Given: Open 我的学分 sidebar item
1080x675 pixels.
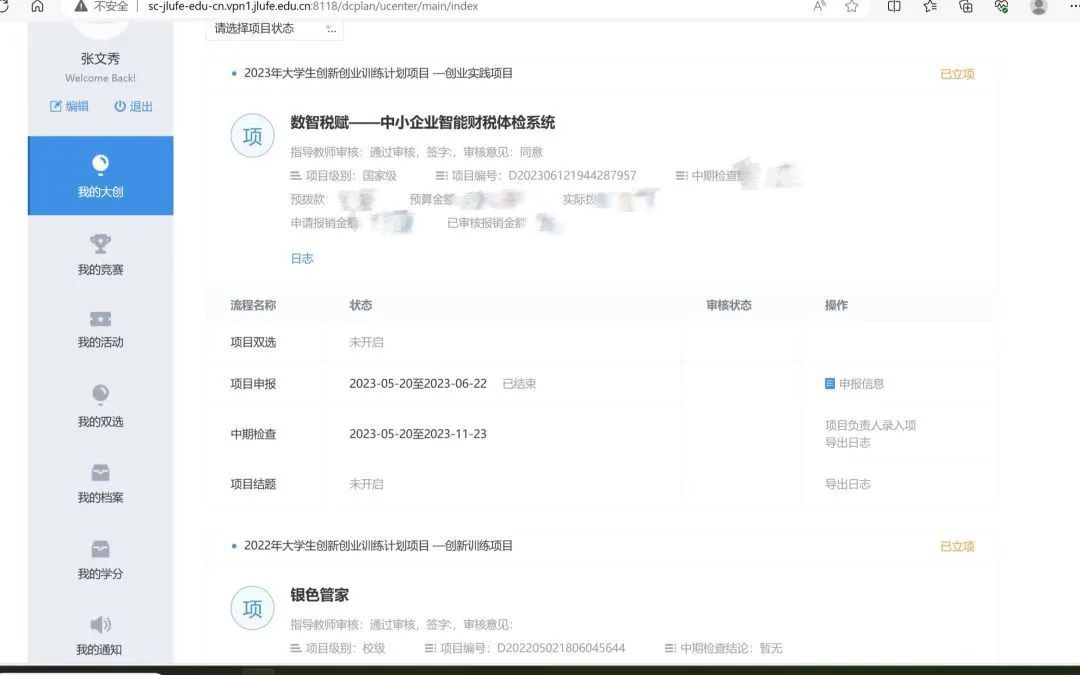Looking at the screenshot, I should coord(101,560).
